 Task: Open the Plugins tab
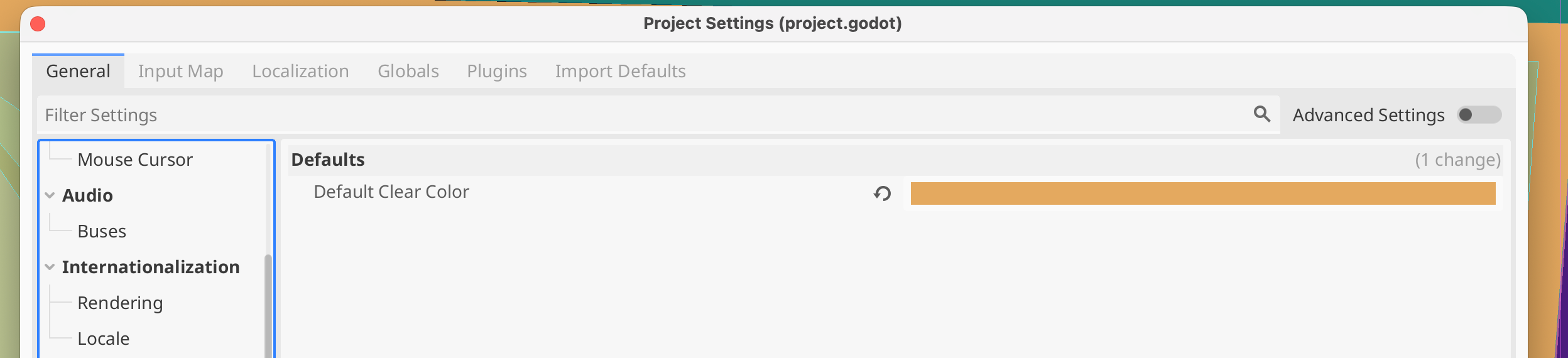point(496,72)
